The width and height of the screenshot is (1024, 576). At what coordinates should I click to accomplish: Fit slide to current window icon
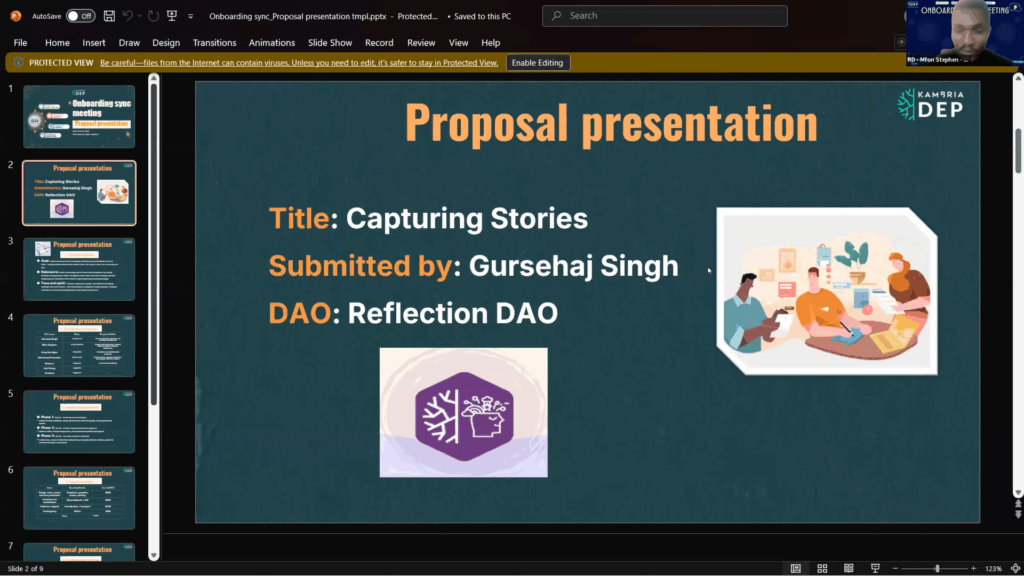pyautogui.click(x=1014, y=568)
